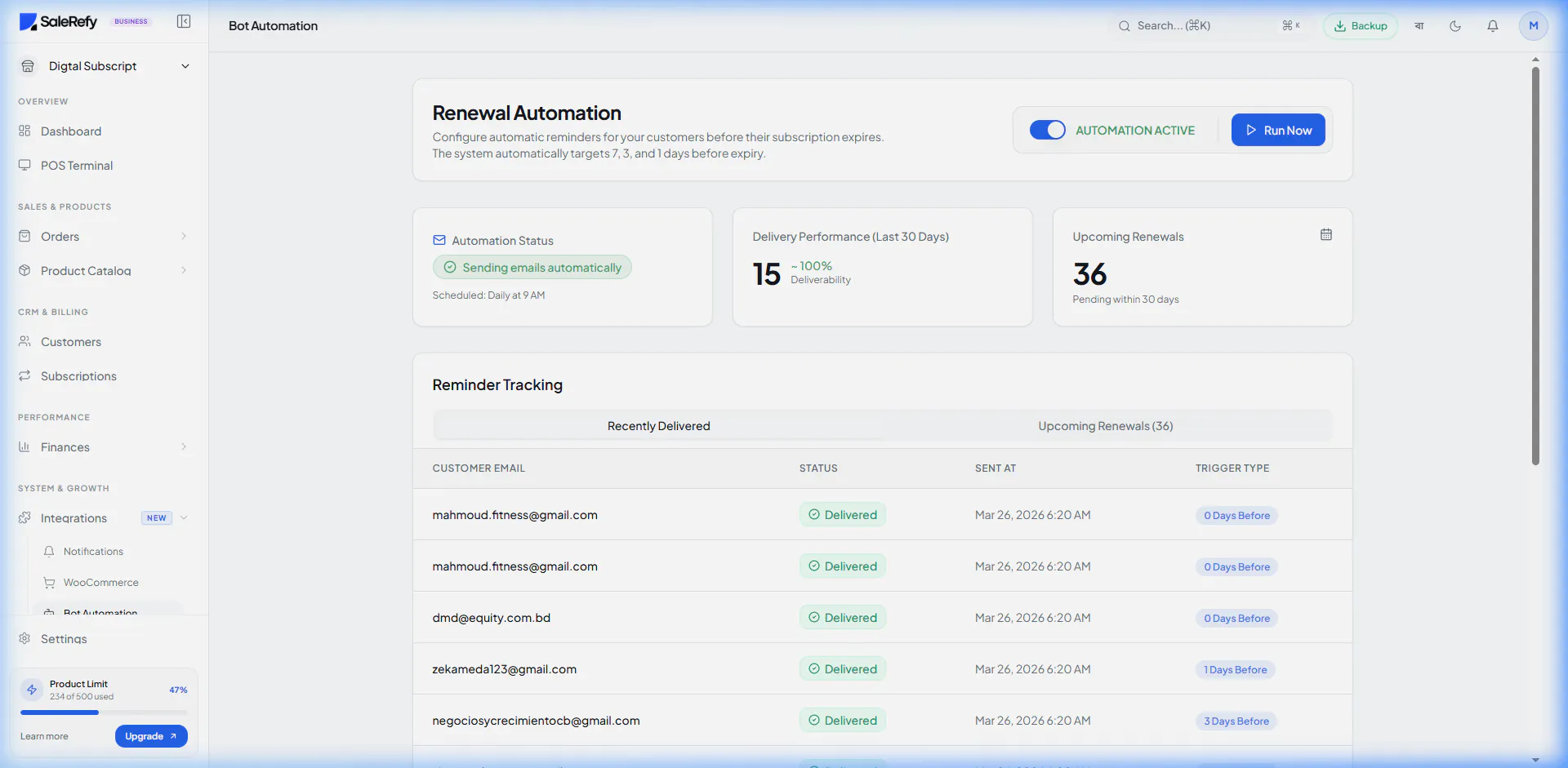Toggle the Automation Active switch
Screen dimensions: 1568x768
(1048, 130)
